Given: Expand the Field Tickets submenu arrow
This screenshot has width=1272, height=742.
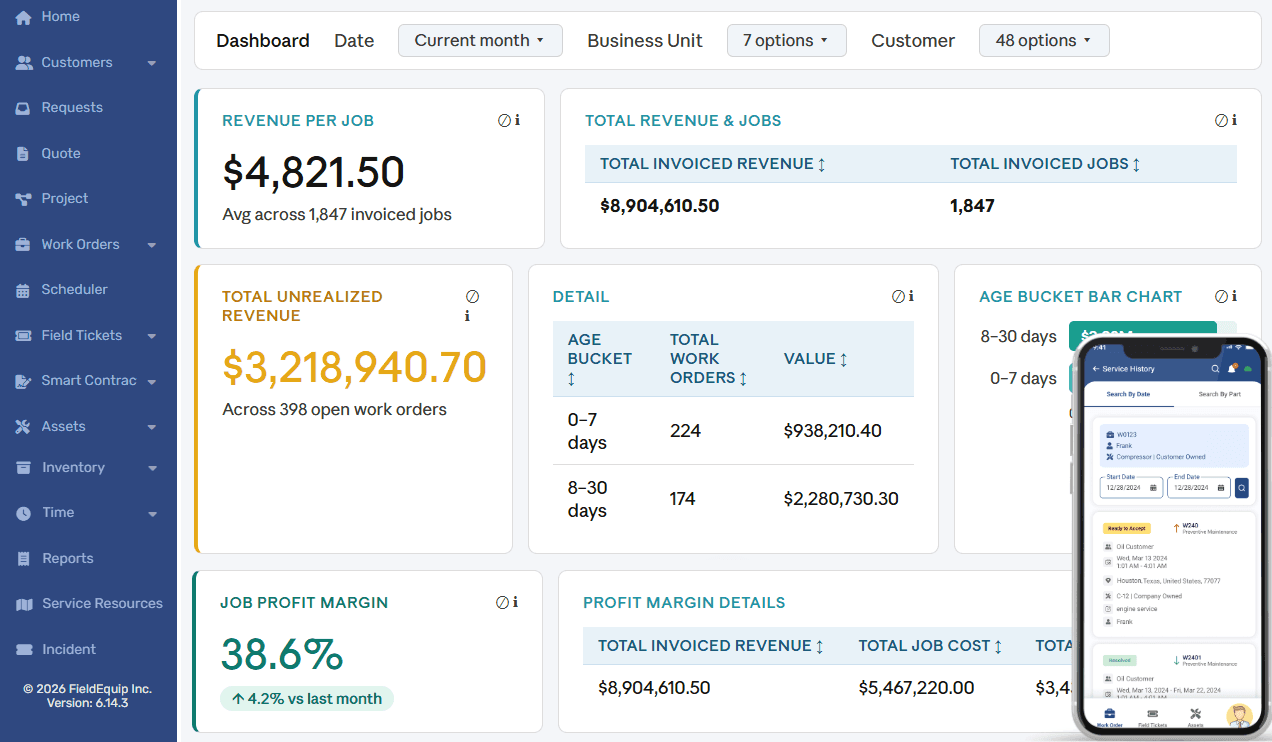Looking at the screenshot, I should click(152, 336).
